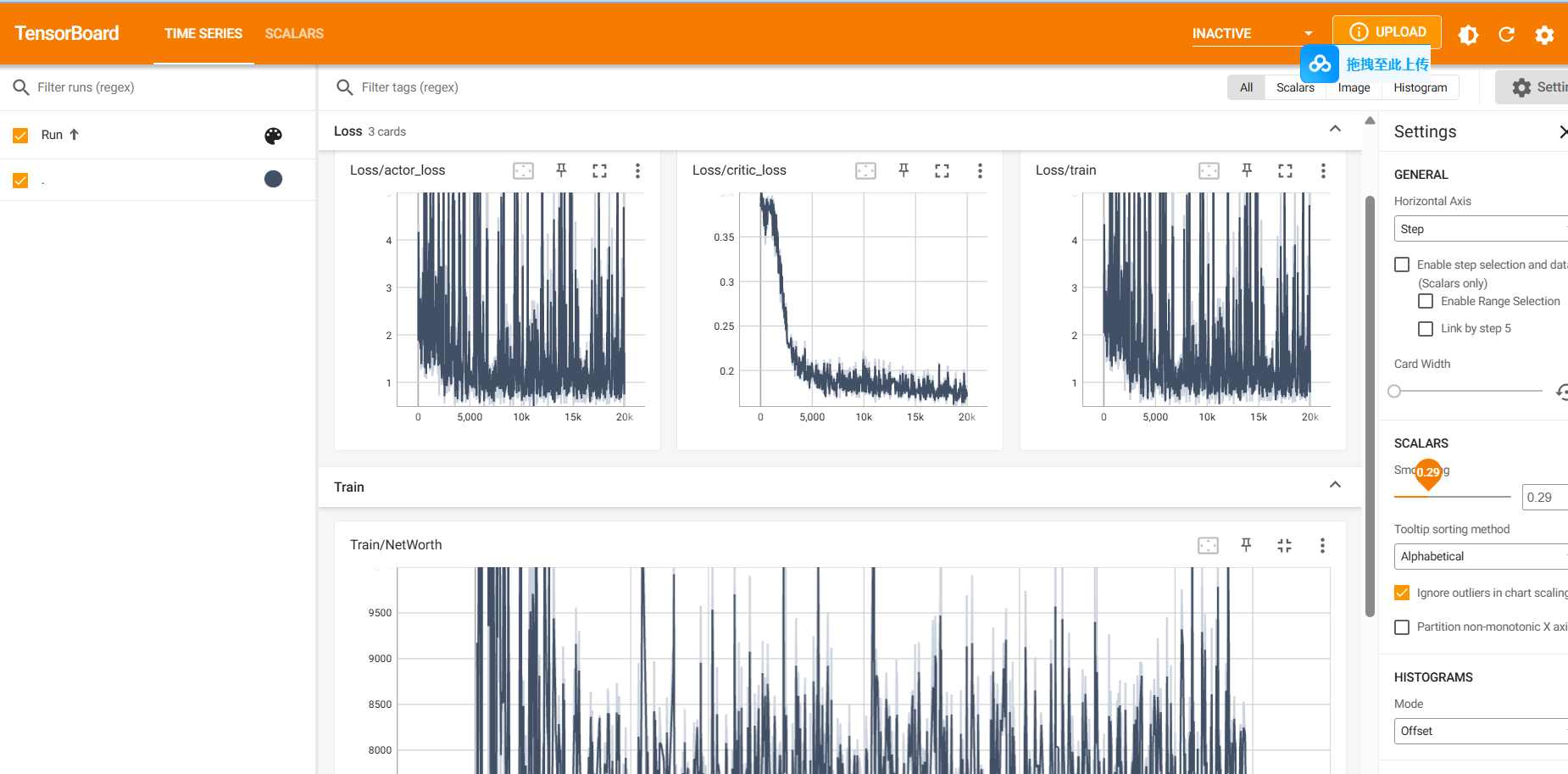Fit the Loss/critic_loss chart domain to data
Image resolution: width=1568 pixels, height=774 pixels.
[866, 170]
